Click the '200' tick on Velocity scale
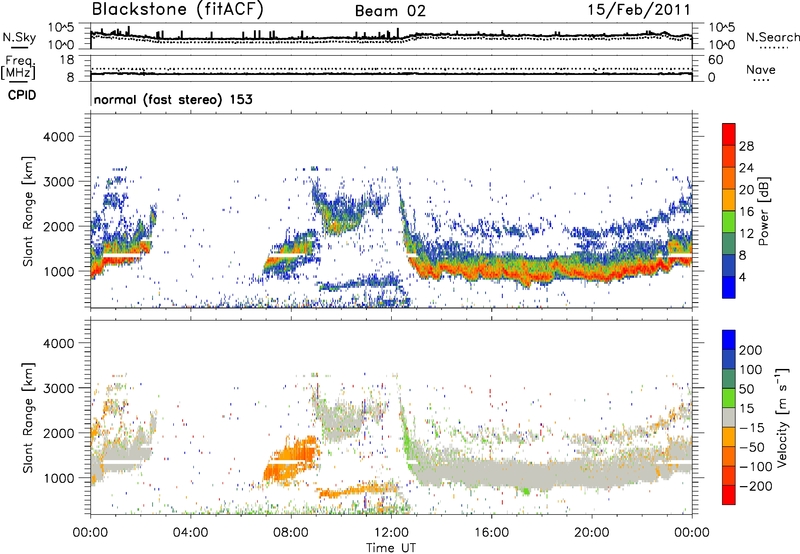This screenshot has height=554, width=800. tap(751, 350)
